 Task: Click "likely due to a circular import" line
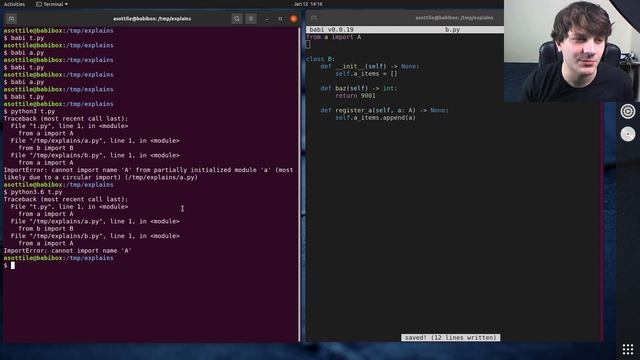click(x=100, y=177)
